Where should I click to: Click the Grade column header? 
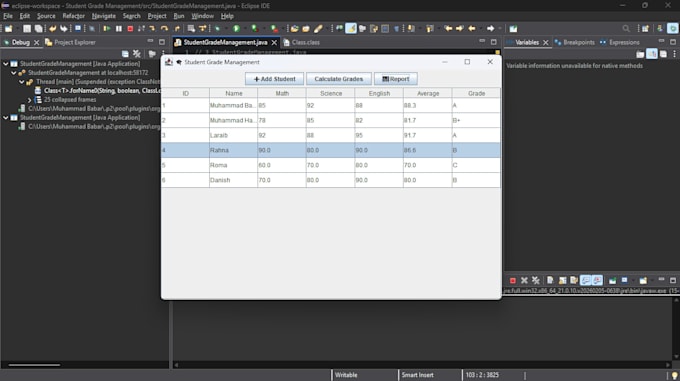point(476,93)
